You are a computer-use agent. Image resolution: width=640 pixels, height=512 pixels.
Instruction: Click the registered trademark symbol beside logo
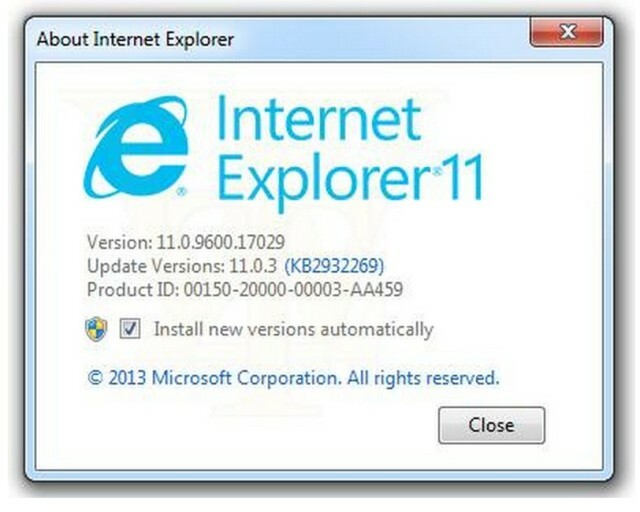coord(181,191)
